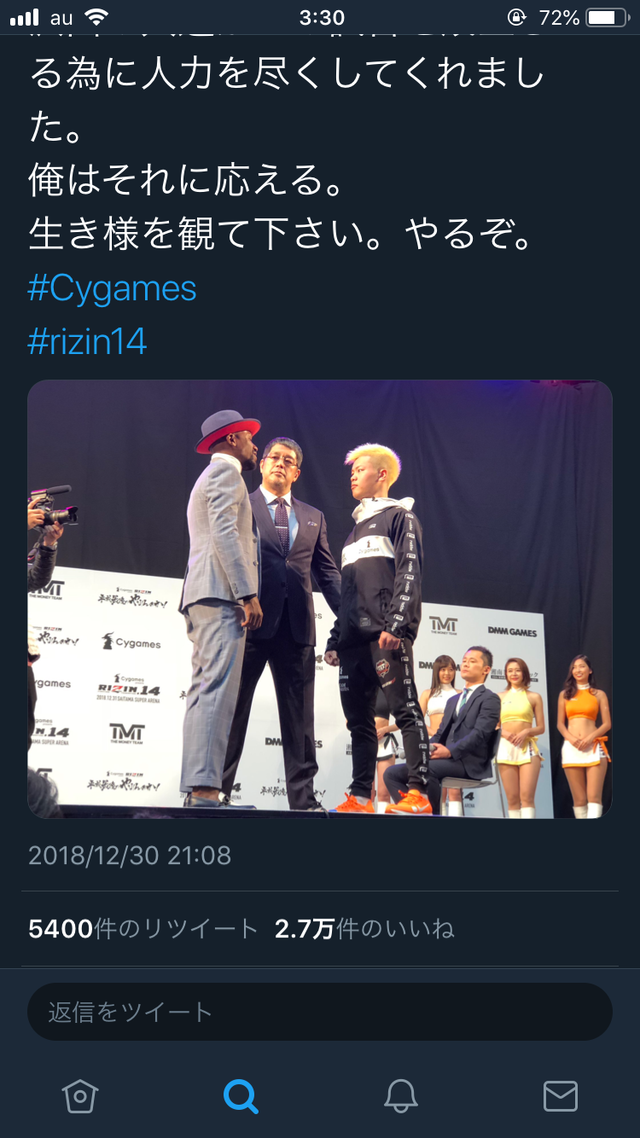Viewport: 640px width, 1138px height.
Task: Tap the Search magnifier tab icon
Action: tap(240, 1095)
